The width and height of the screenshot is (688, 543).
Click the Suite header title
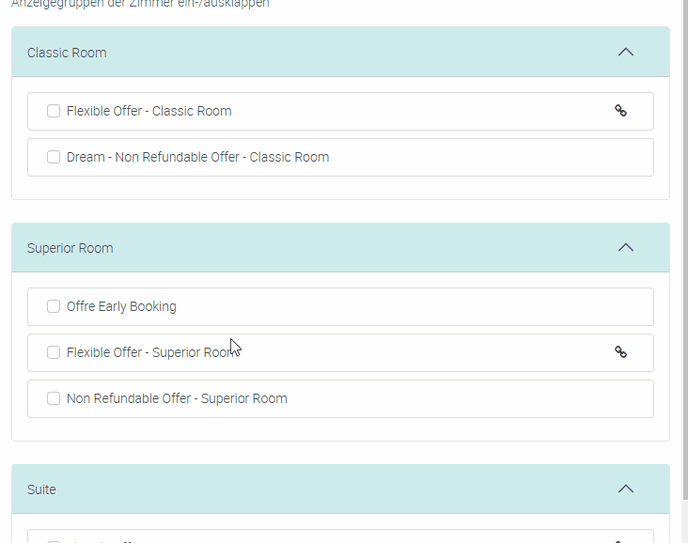(42, 490)
